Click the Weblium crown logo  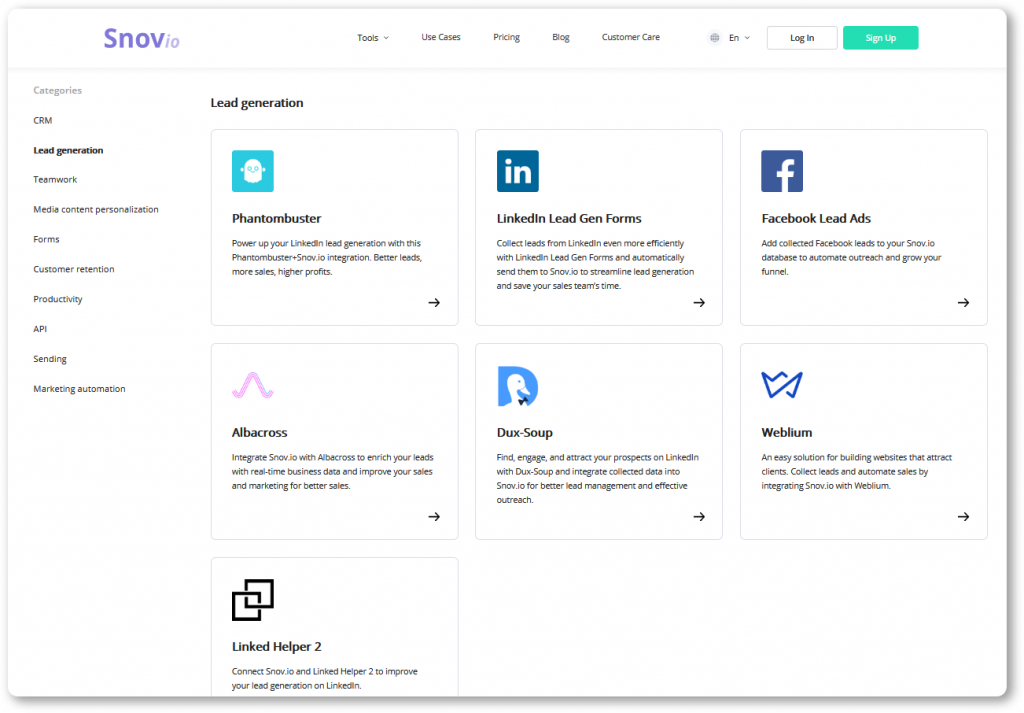tap(782, 385)
